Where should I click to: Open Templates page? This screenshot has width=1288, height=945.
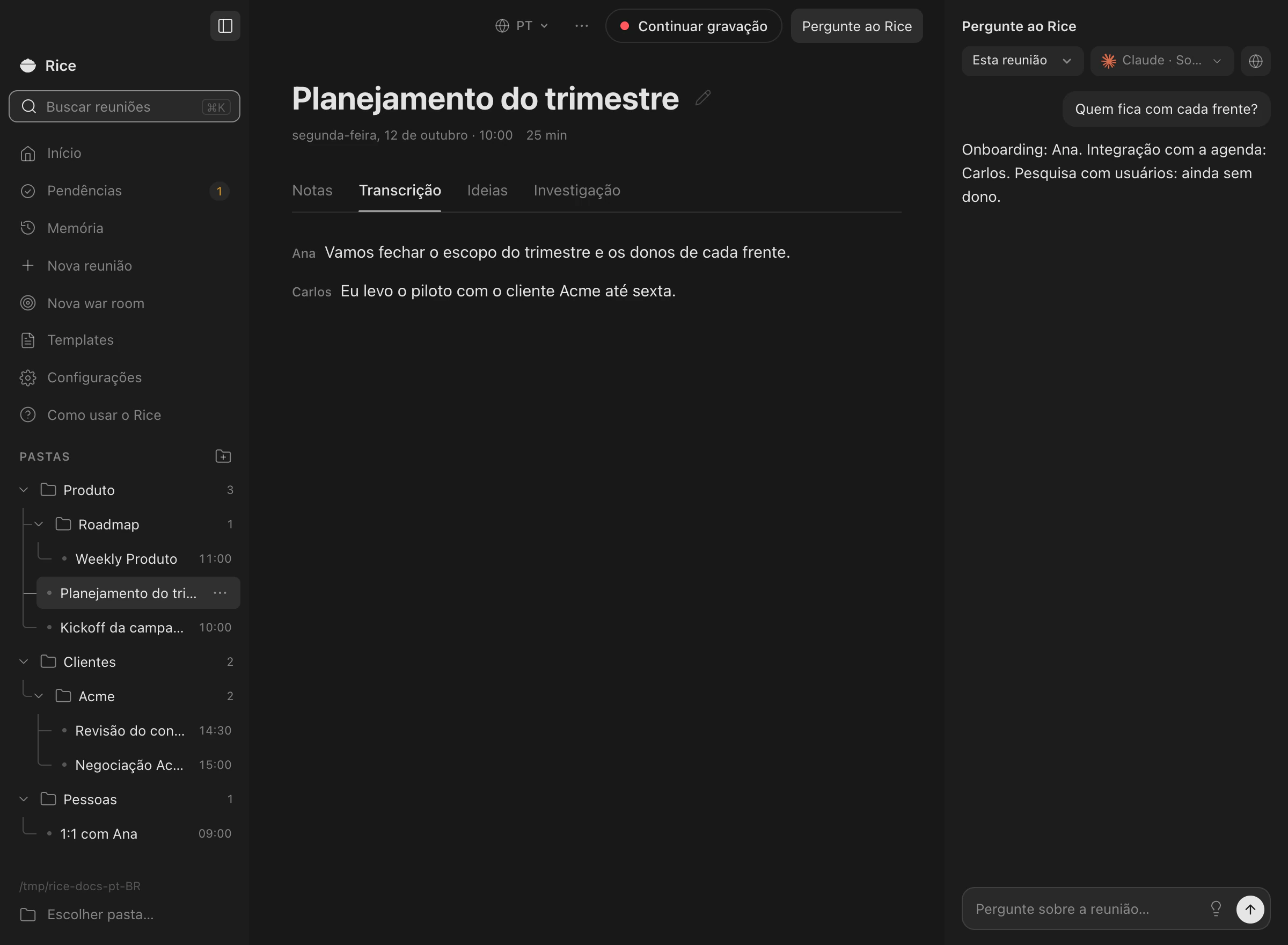(x=124, y=340)
